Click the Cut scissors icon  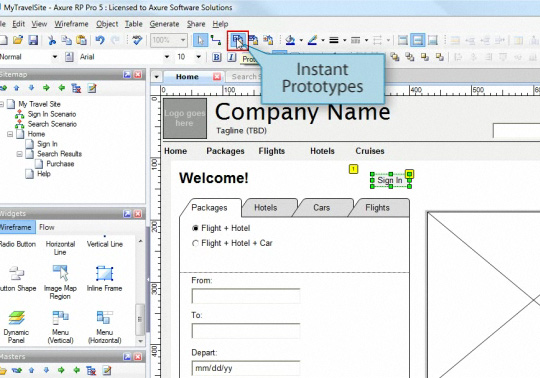coord(52,40)
